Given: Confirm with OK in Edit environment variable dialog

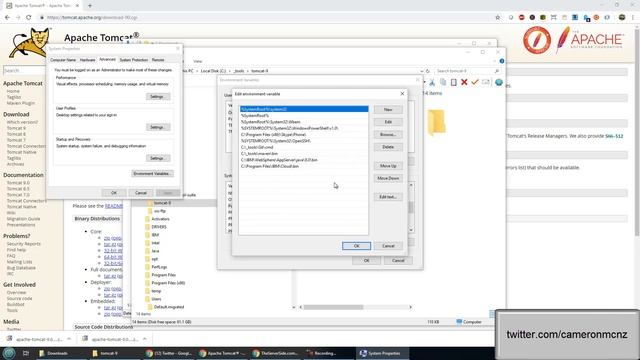Looking at the screenshot, I should point(356,246).
